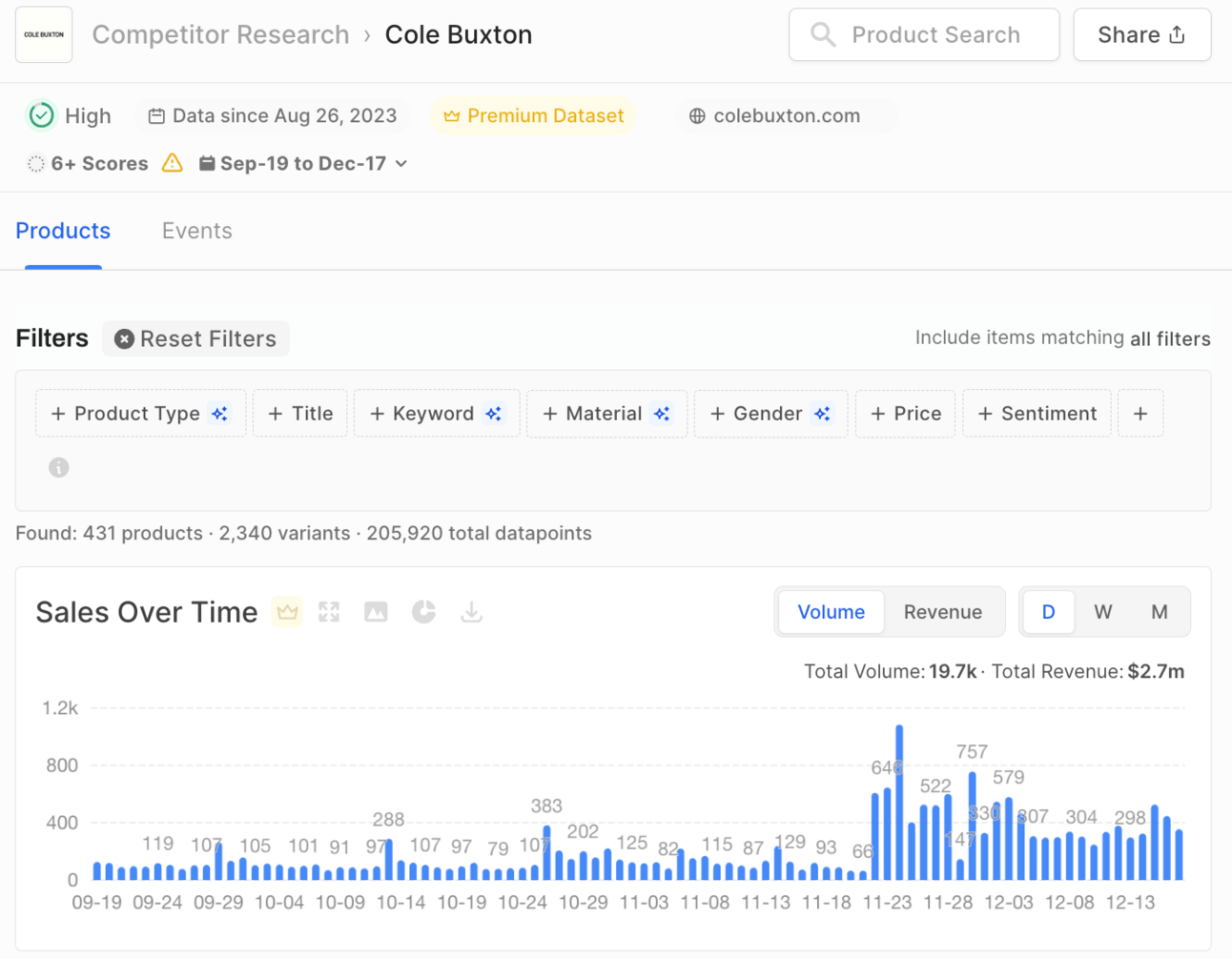Viewport: 1232px width, 959px height.
Task: Add a Price filter
Action: coord(905,414)
